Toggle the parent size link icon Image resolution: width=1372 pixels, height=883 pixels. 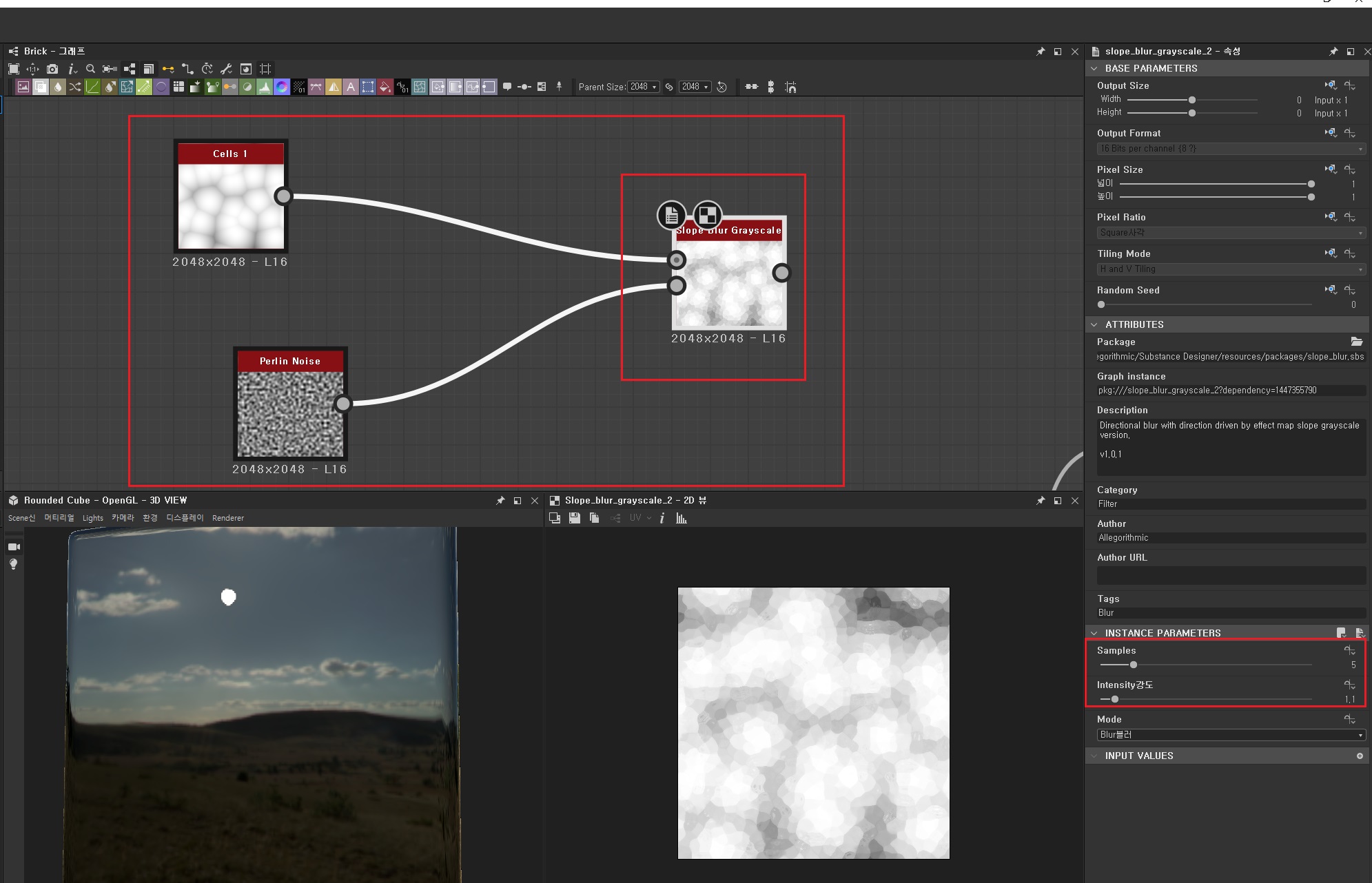click(669, 87)
